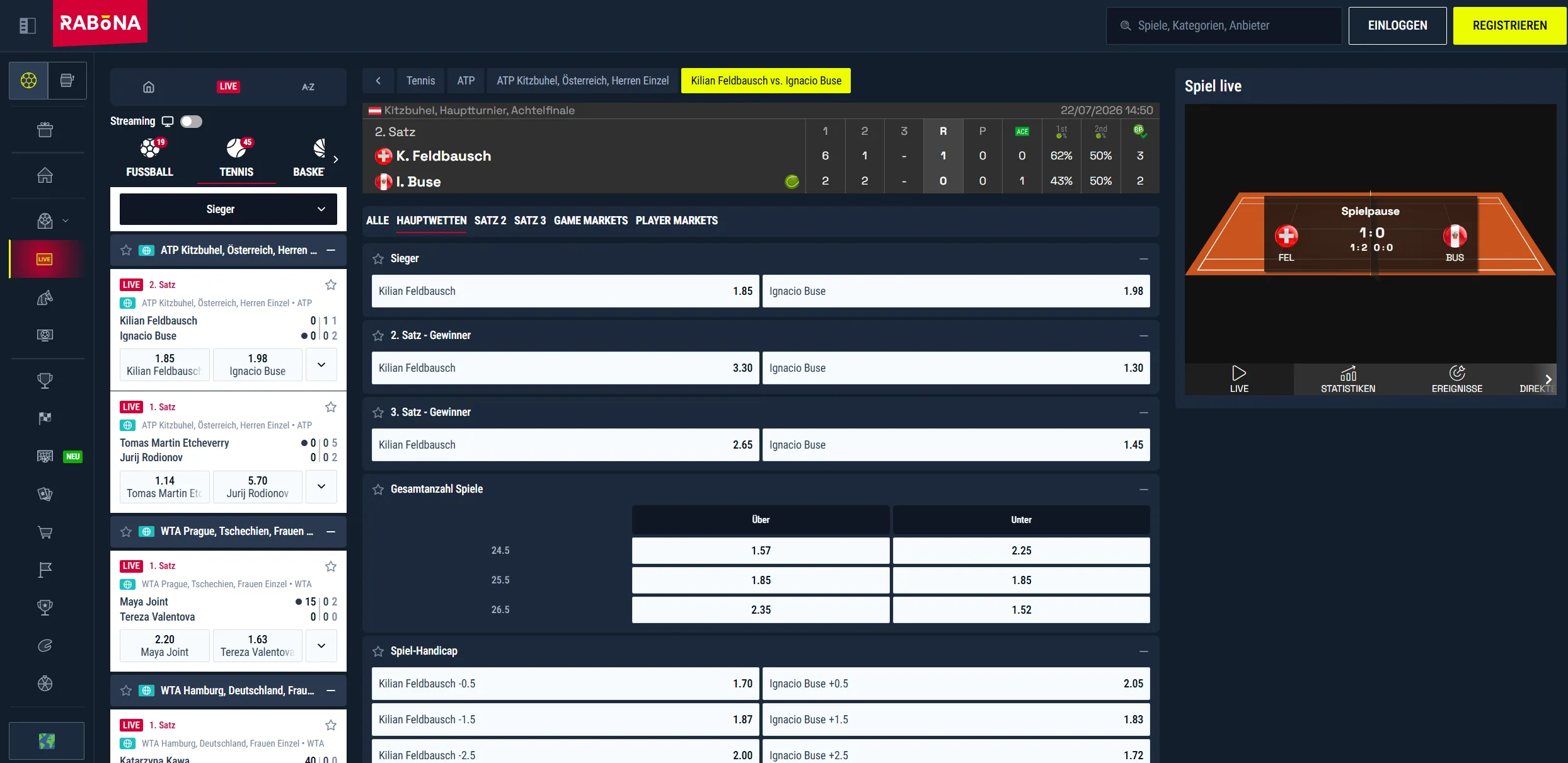Switch to casino section icon
Viewport: 1568px width, 763px height.
point(67,81)
